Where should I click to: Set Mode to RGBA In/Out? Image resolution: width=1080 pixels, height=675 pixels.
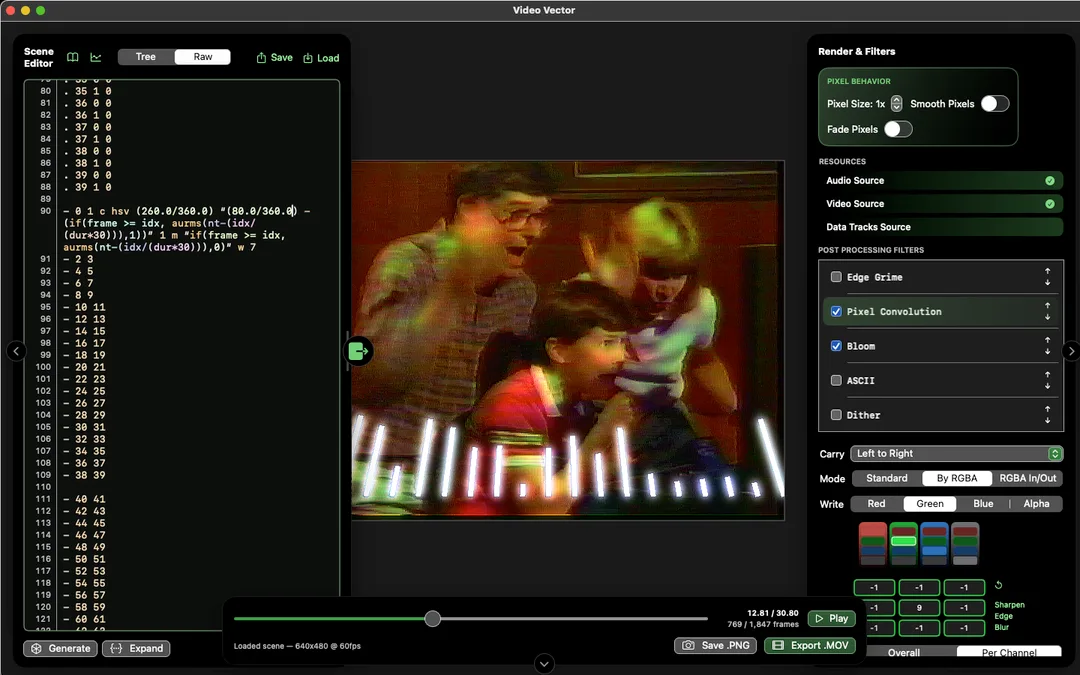click(x=1028, y=478)
